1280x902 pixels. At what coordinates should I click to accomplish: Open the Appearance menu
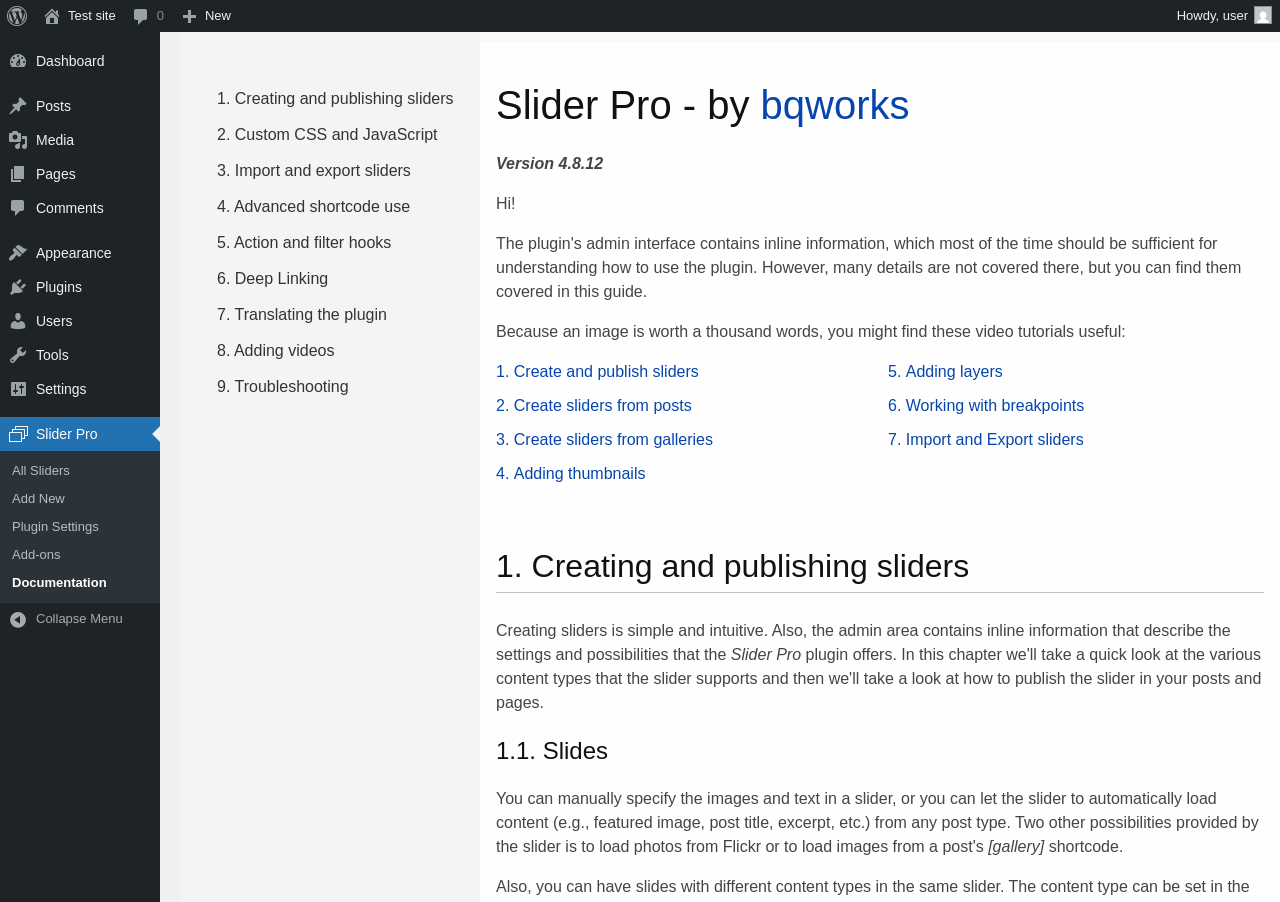(x=73, y=253)
